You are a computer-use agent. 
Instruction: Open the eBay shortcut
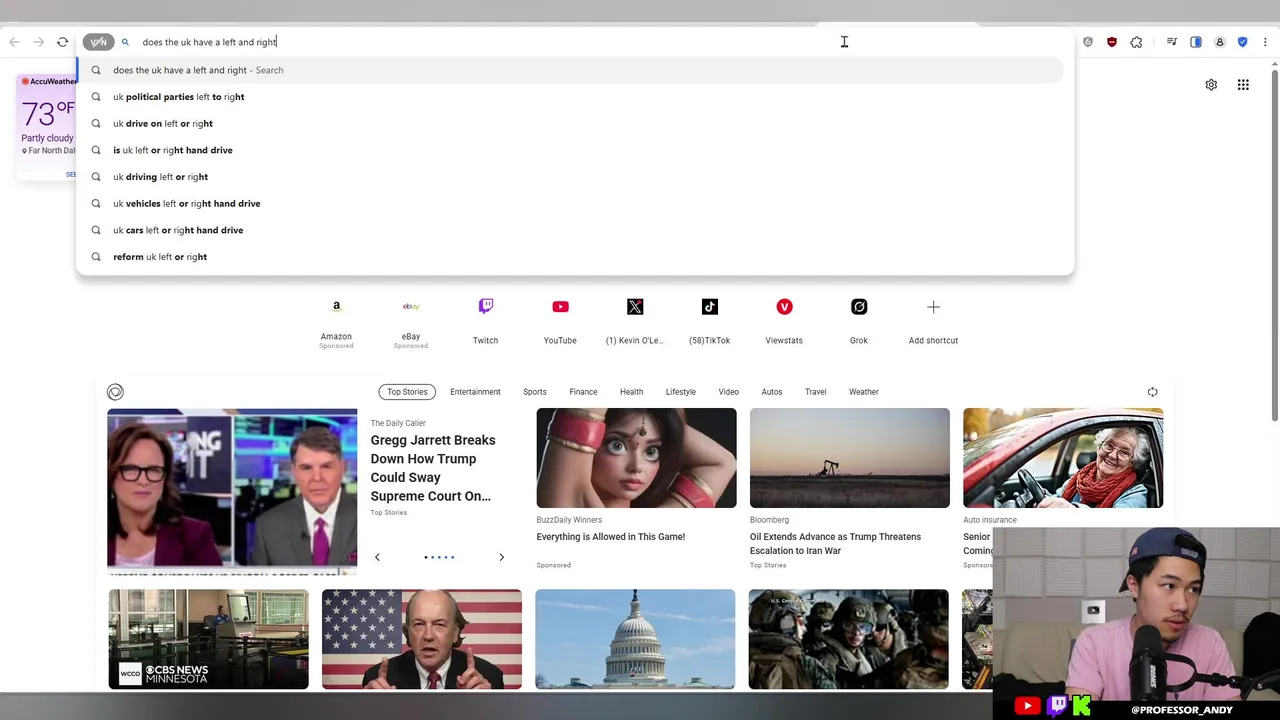[411, 320]
